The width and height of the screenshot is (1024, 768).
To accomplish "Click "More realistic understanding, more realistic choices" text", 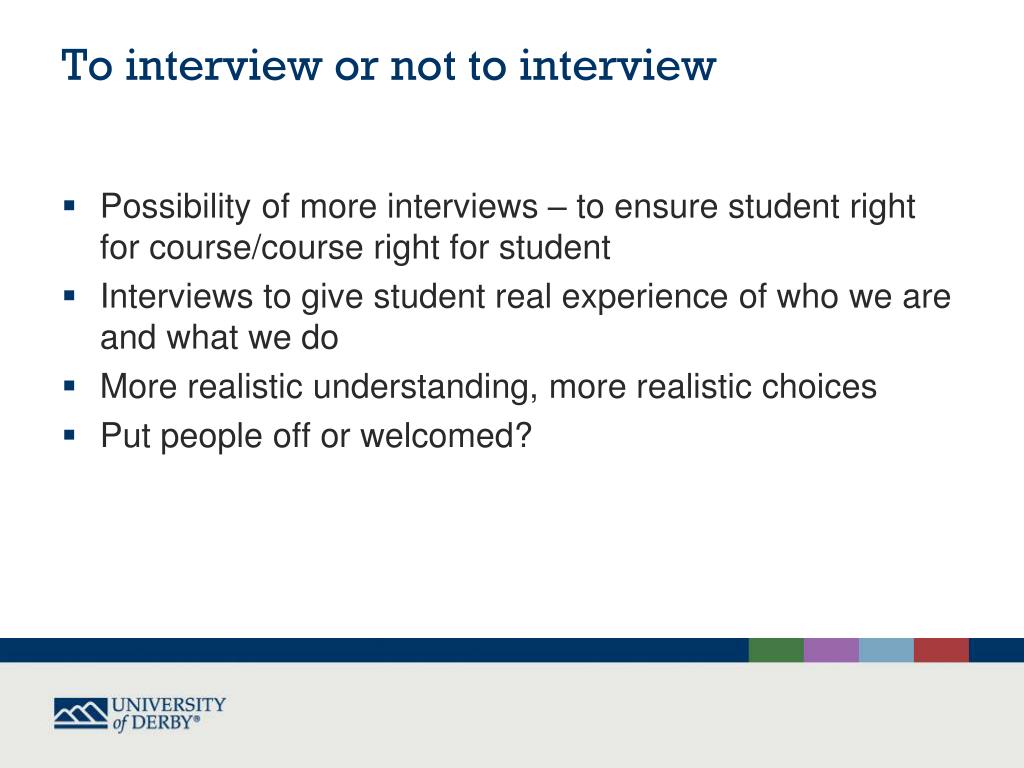I will pyautogui.click(x=488, y=386).
